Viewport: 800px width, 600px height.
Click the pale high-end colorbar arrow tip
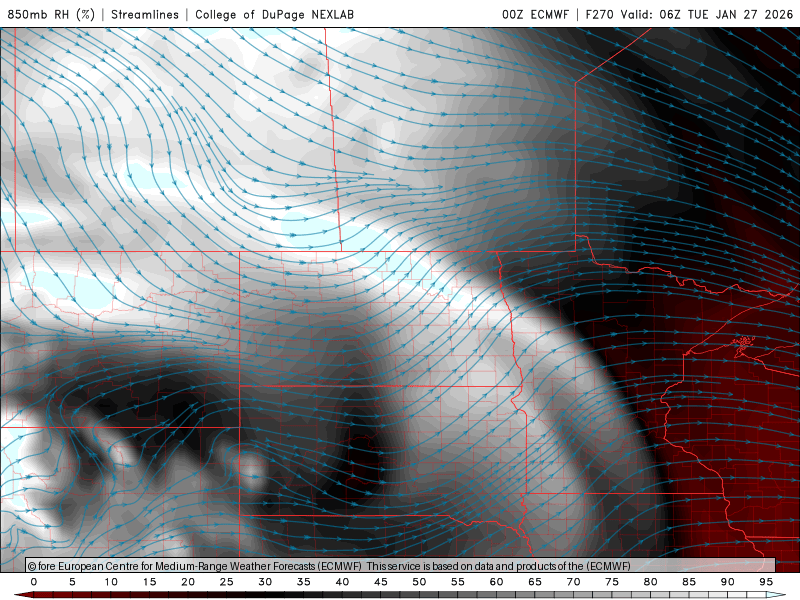point(777,595)
